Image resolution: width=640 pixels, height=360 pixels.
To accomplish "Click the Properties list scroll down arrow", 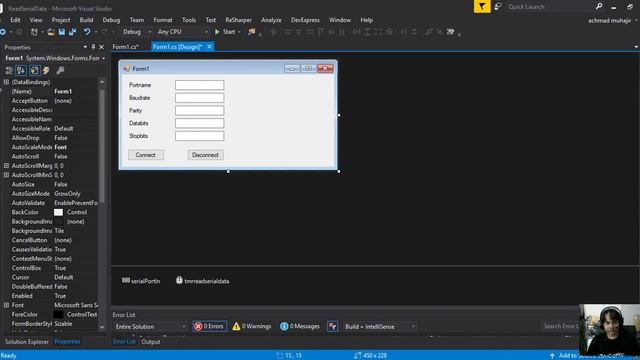I will [102, 327].
